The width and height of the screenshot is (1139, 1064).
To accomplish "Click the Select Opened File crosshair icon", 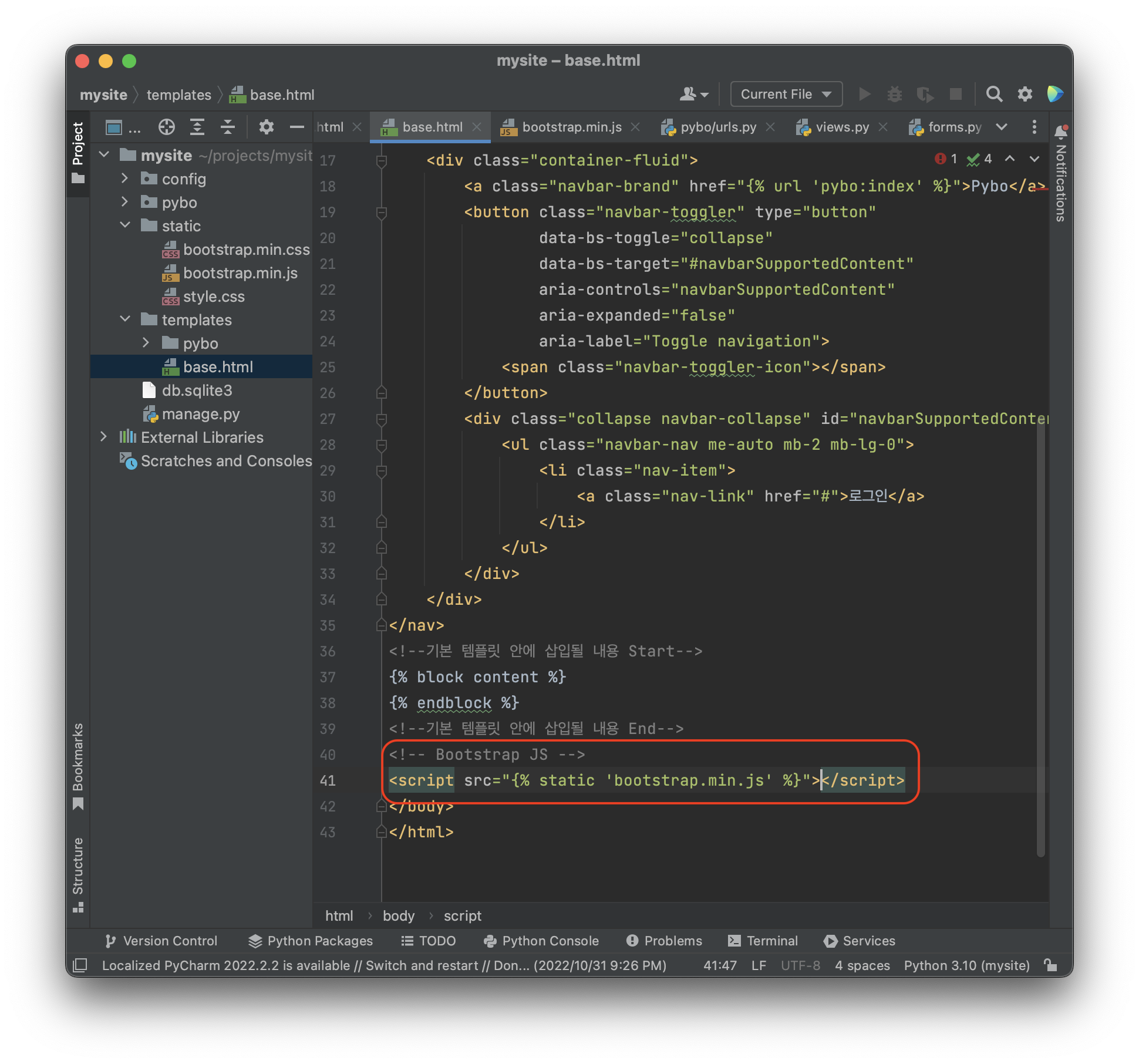I will pyautogui.click(x=167, y=127).
